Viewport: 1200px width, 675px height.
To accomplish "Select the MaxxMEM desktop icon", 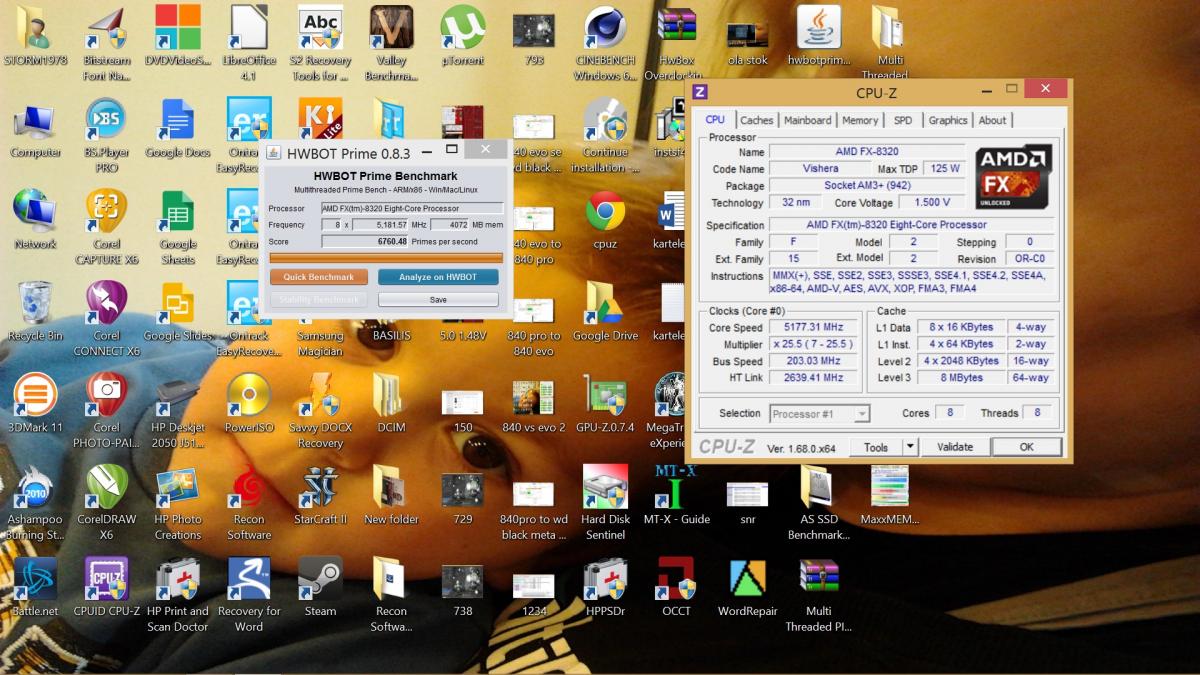I will [890, 495].
